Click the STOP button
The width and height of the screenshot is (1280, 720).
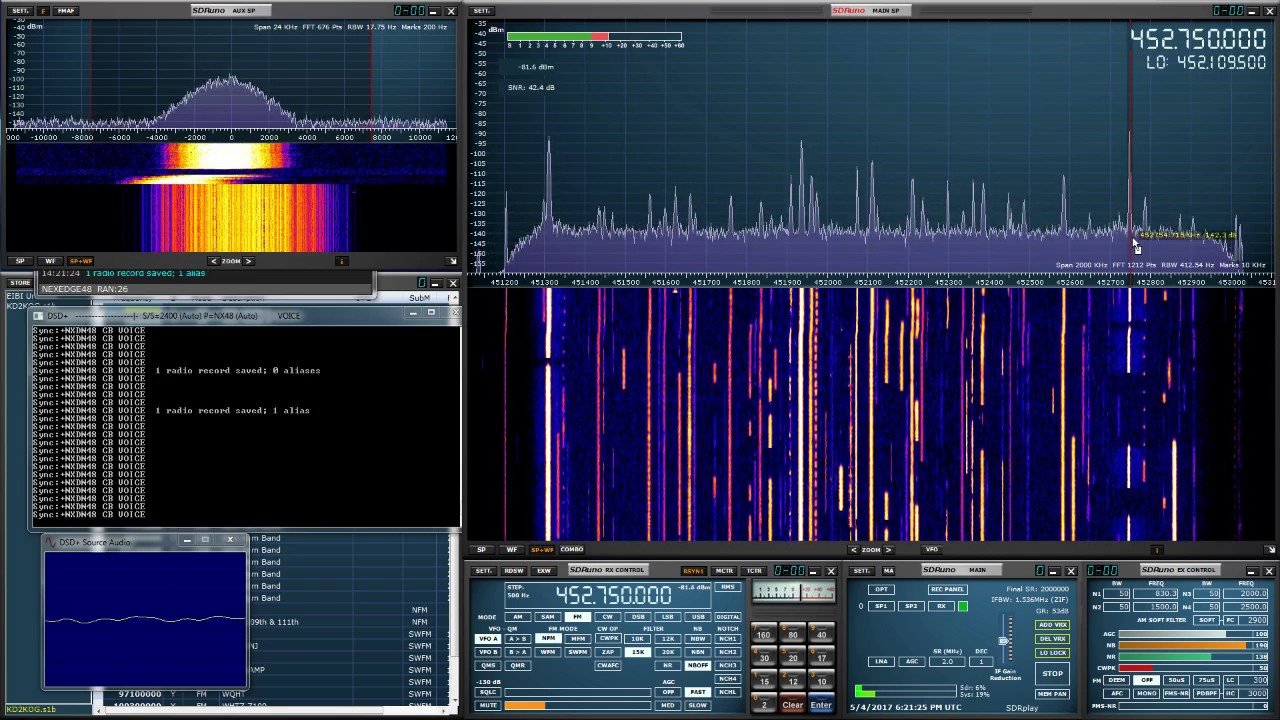(1053, 673)
